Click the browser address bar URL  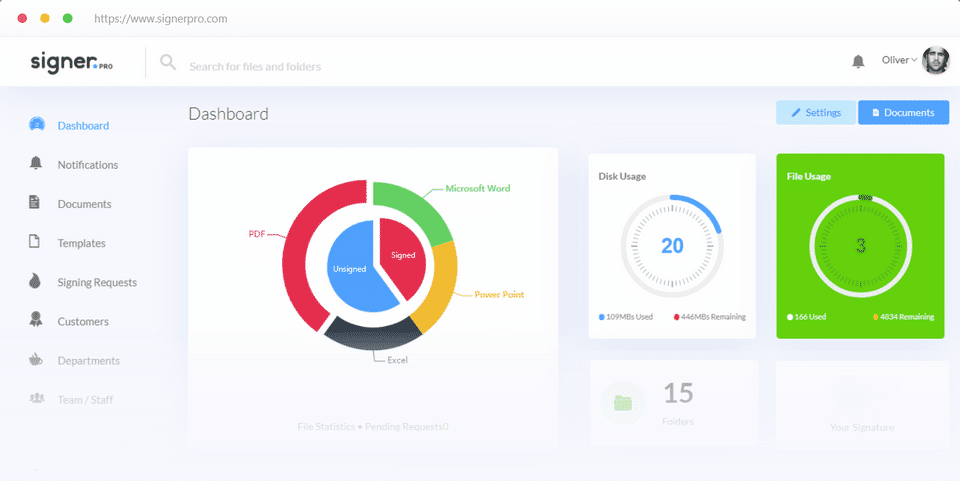pyautogui.click(x=160, y=18)
